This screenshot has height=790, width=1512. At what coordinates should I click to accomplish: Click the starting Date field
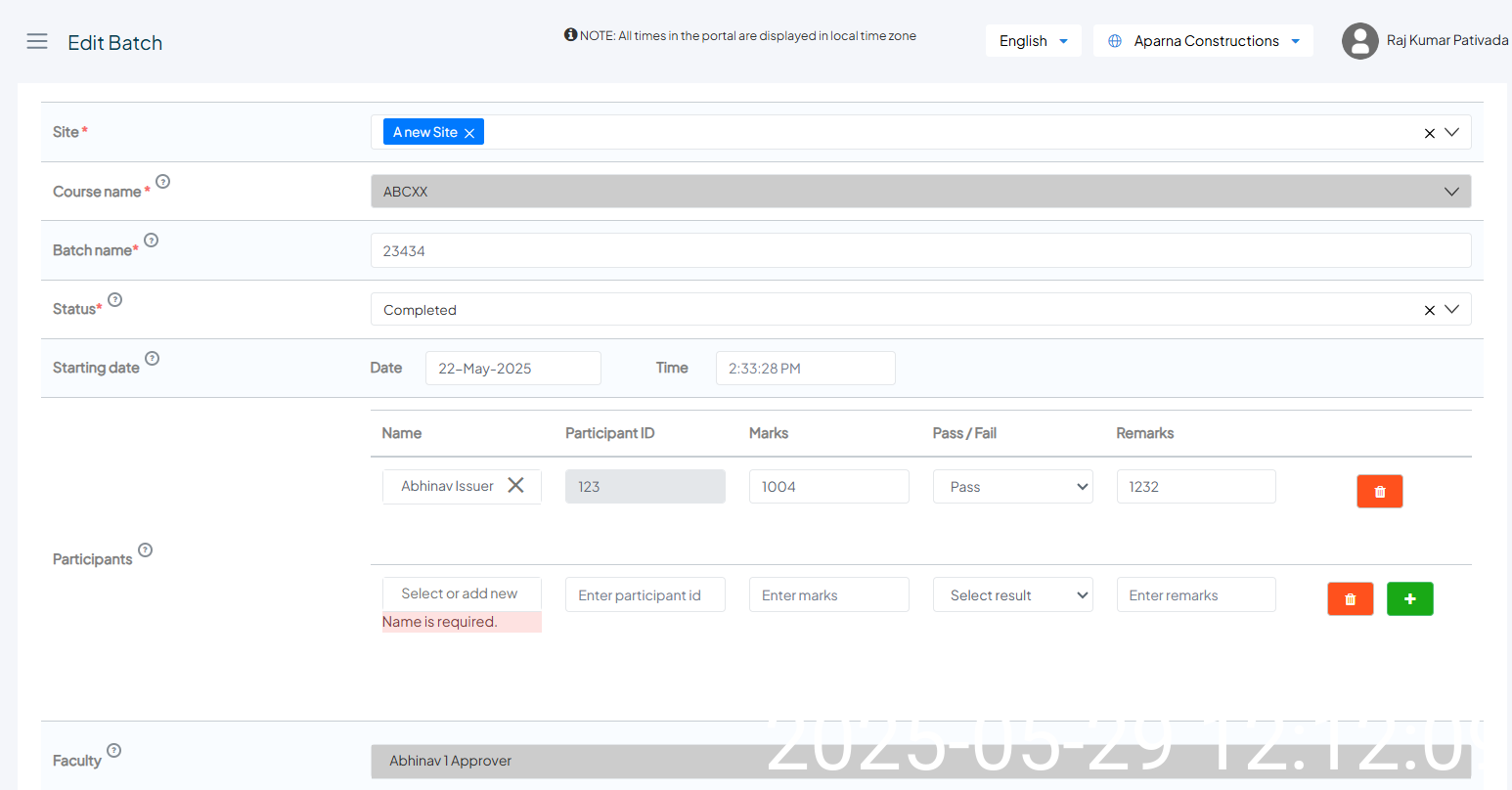coord(512,369)
